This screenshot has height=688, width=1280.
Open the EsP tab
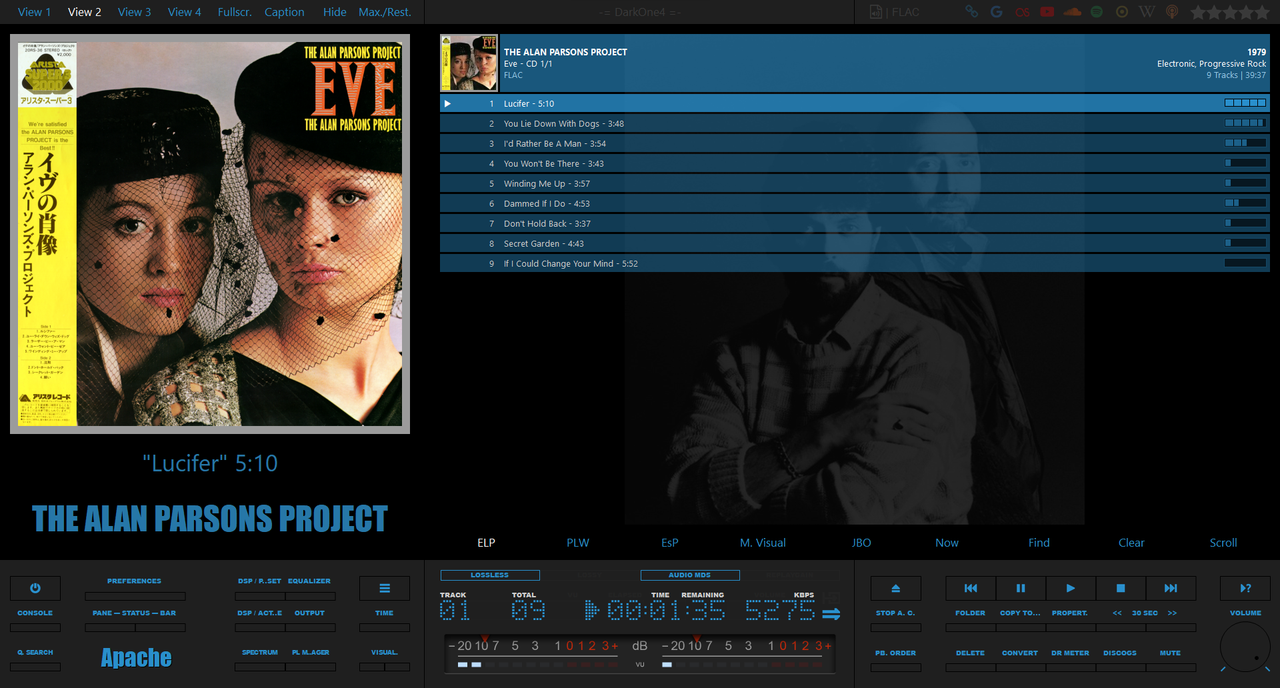tap(670, 543)
